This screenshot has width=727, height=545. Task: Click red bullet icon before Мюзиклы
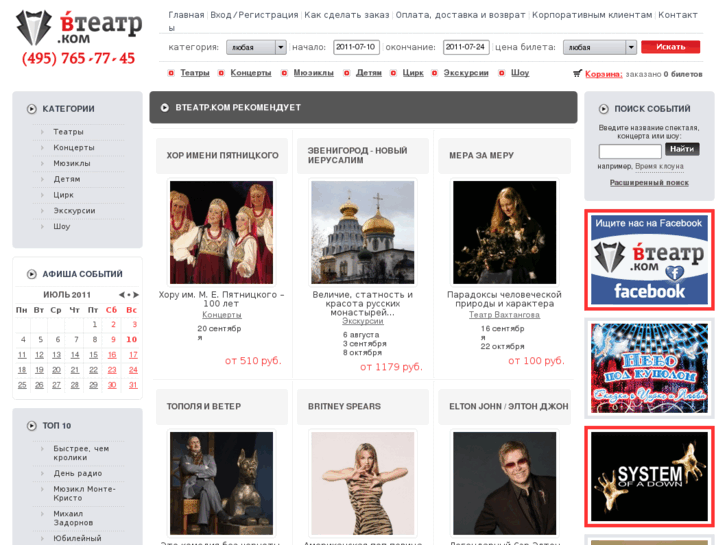(x=284, y=73)
